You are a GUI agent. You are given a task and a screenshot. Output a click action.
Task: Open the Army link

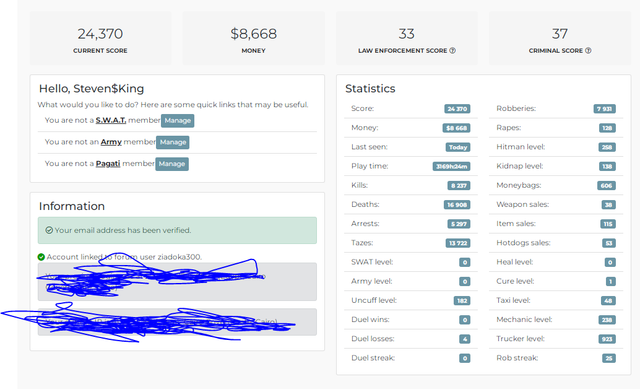[111, 142]
